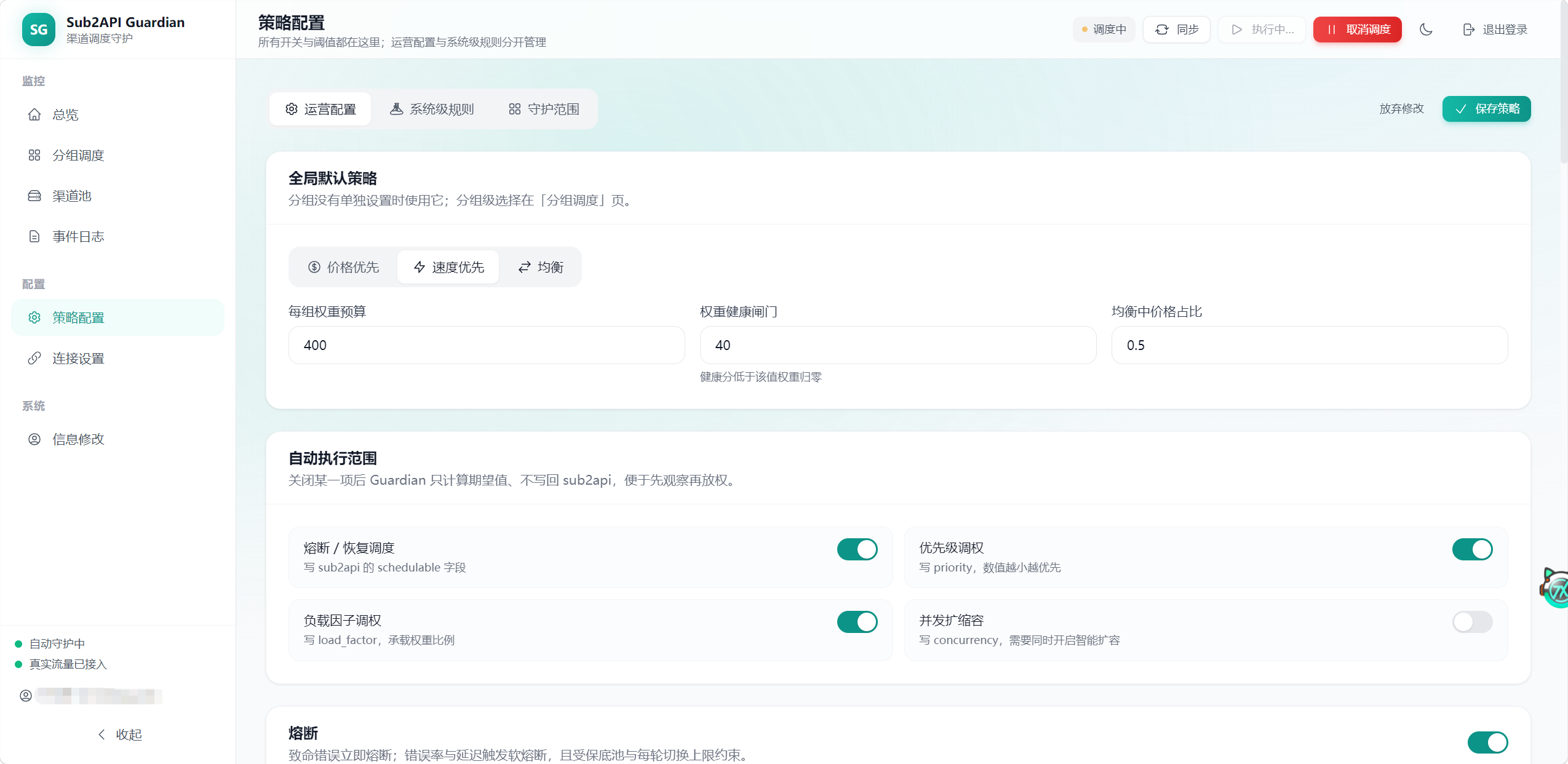Toggle the 熔断 section master switch
Image resolution: width=1568 pixels, height=764 pixels.
[1487, 742]
